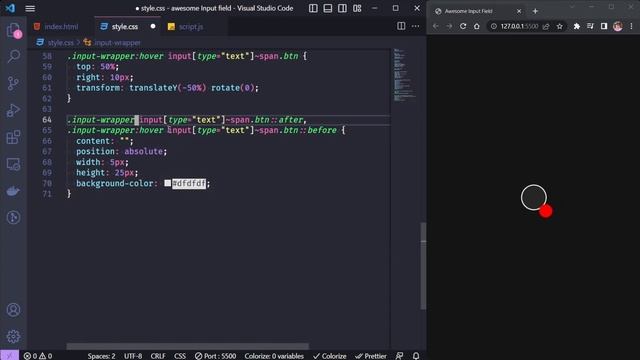
Task: Click style.css in breadcrumb
Action: click(x=60, y=42)
